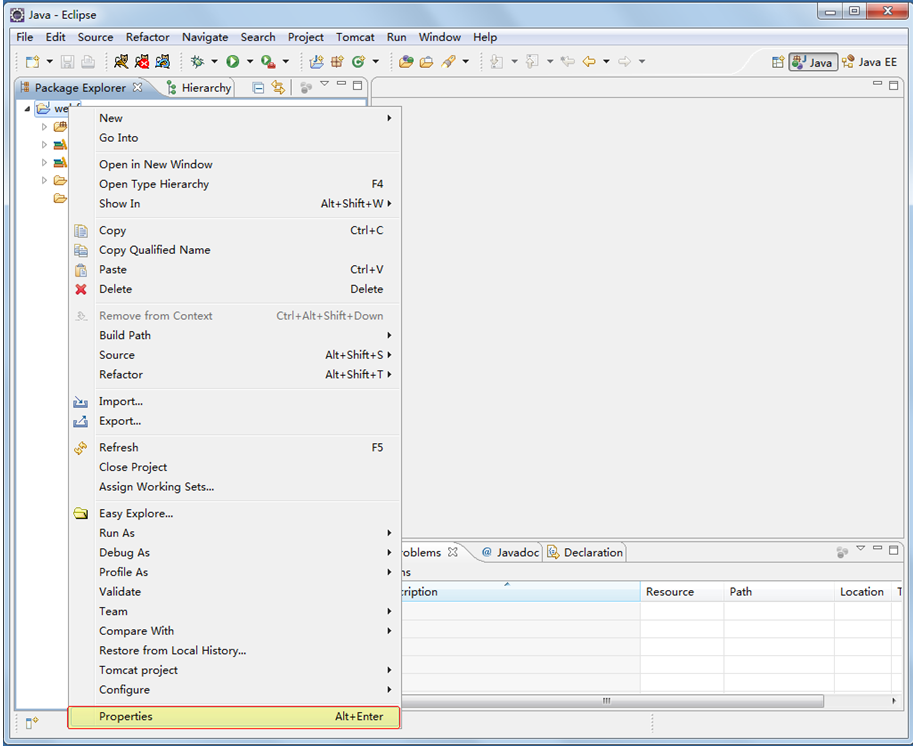
Task: Click the Last Edit Location icon
Action: pos(568,61)
